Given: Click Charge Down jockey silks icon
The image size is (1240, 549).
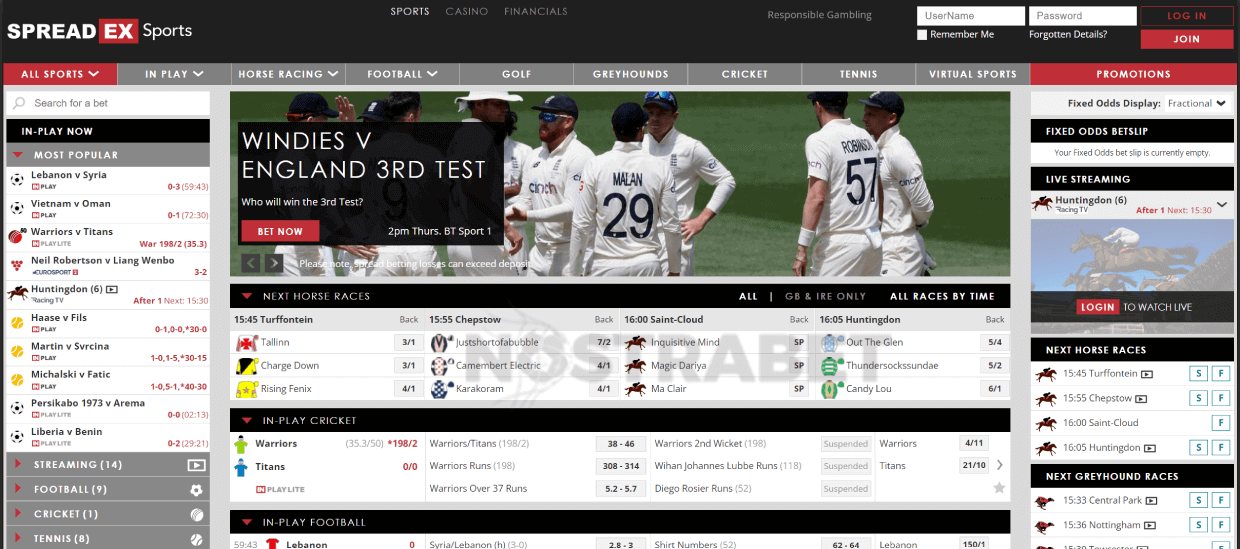Looking at the screenshot, I should tap(246, 366).
